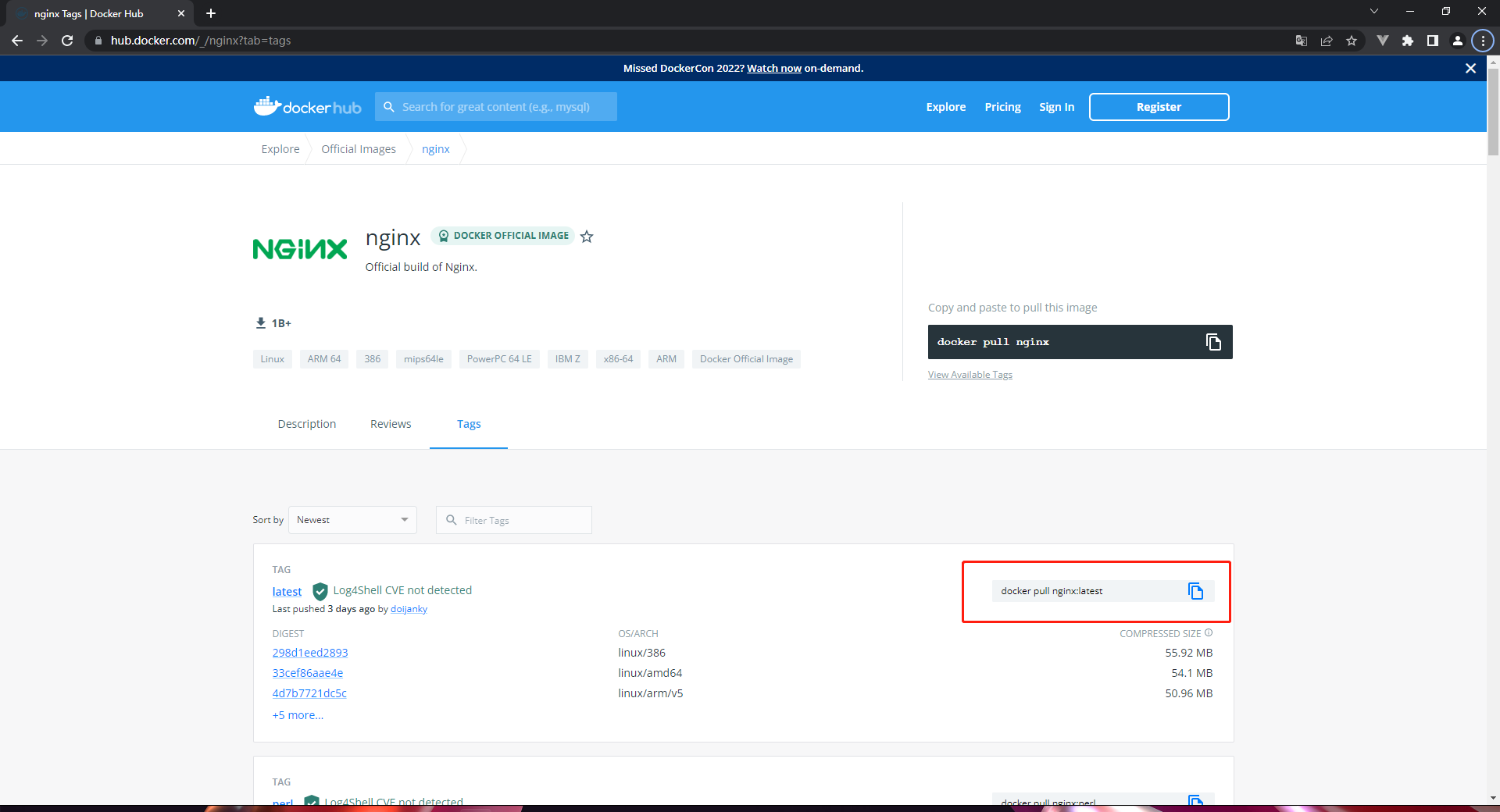
Task: Click the share page icon
Action: coord(1327,41)
